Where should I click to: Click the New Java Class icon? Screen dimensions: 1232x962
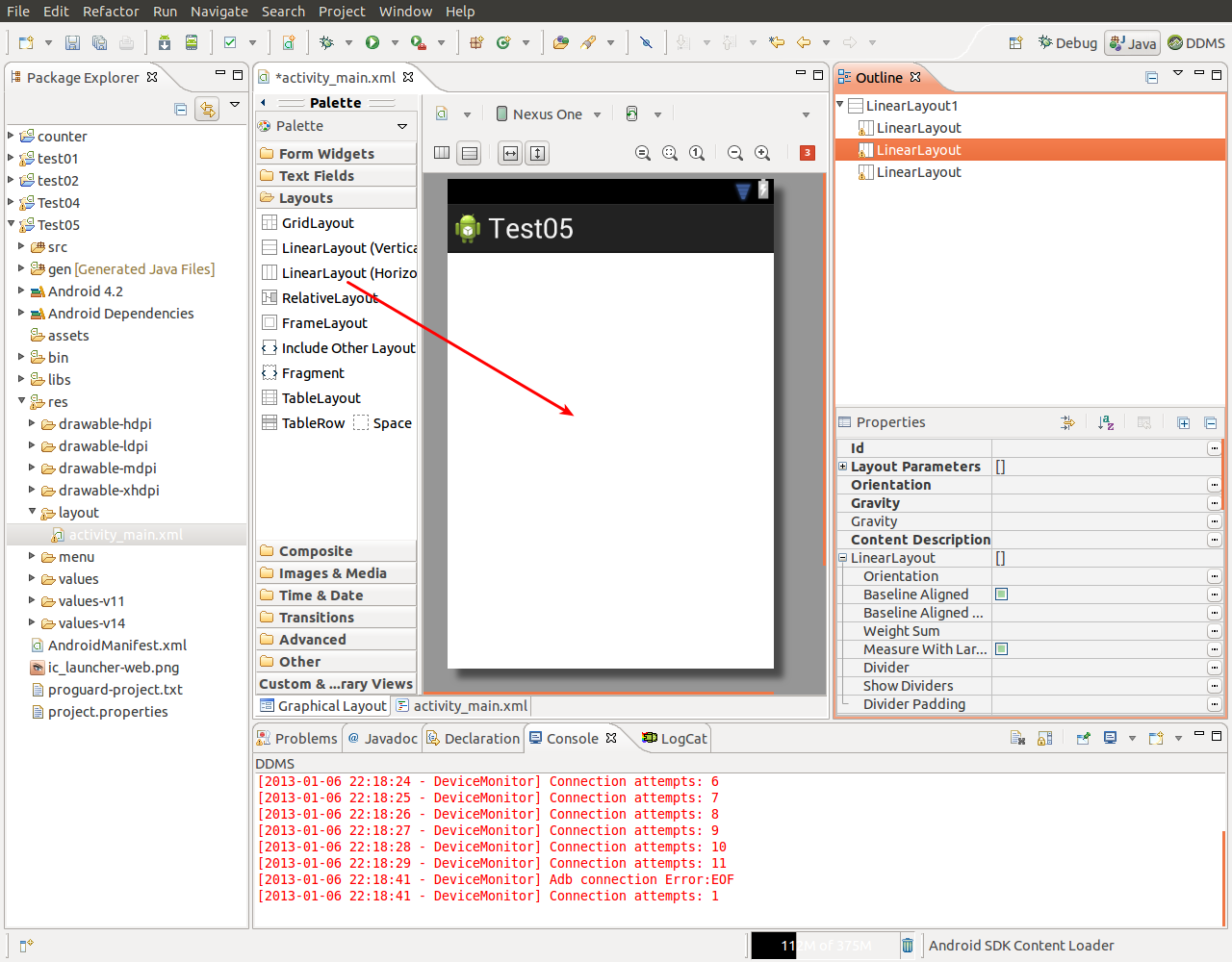(x=503, y=42)
